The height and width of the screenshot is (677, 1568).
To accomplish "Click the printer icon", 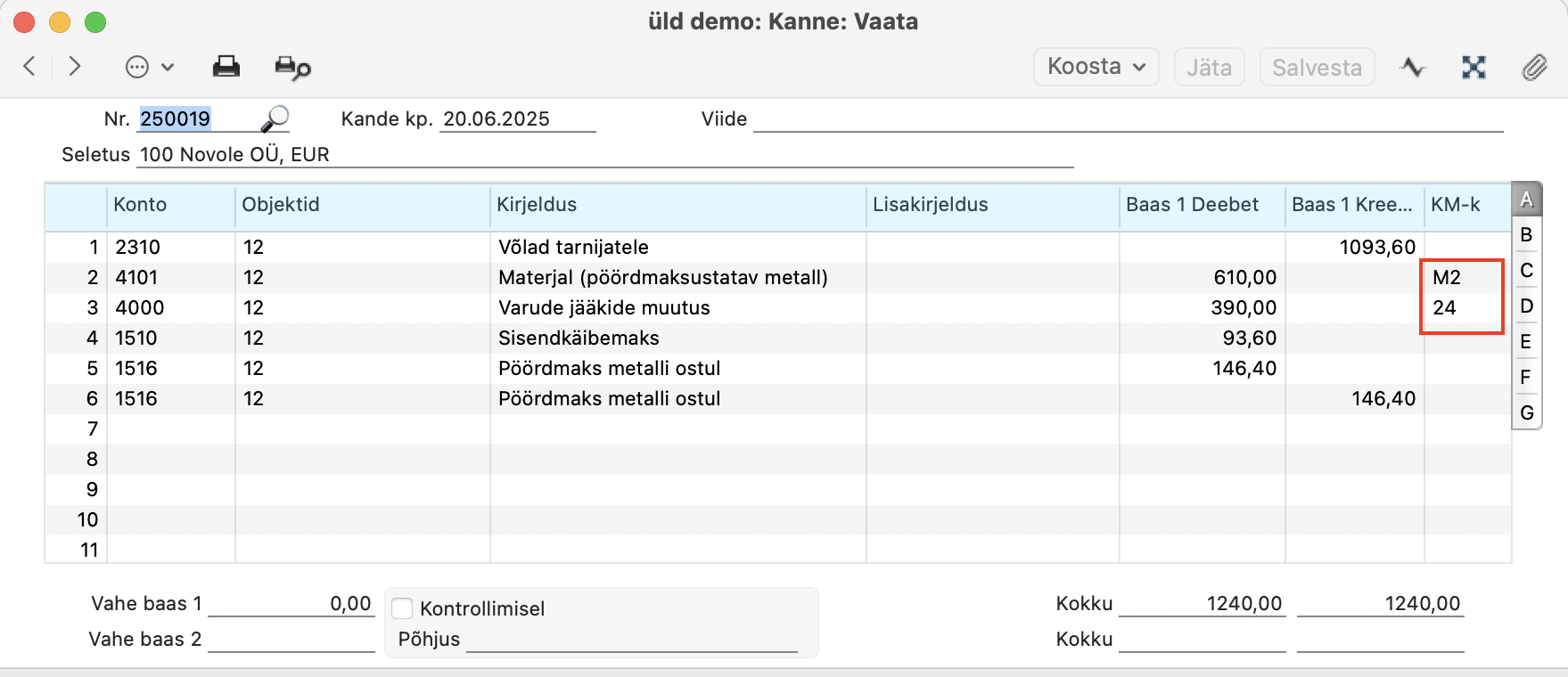I will pos(226,67).
